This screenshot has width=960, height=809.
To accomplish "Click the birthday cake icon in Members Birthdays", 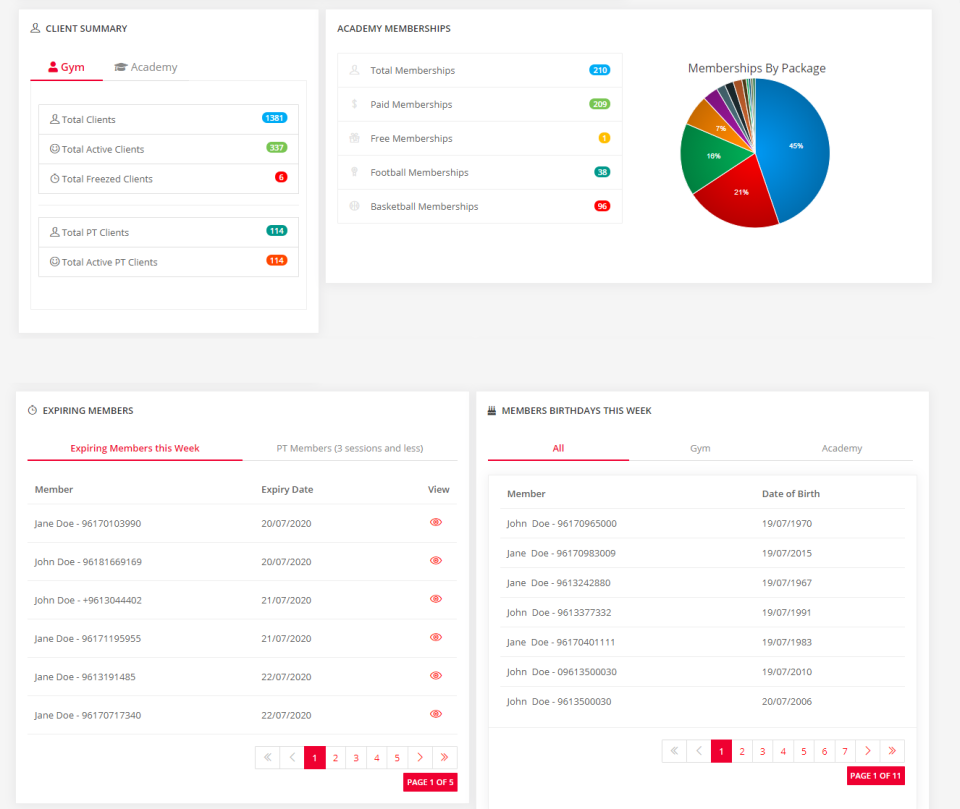I will (x=492, y=410).
